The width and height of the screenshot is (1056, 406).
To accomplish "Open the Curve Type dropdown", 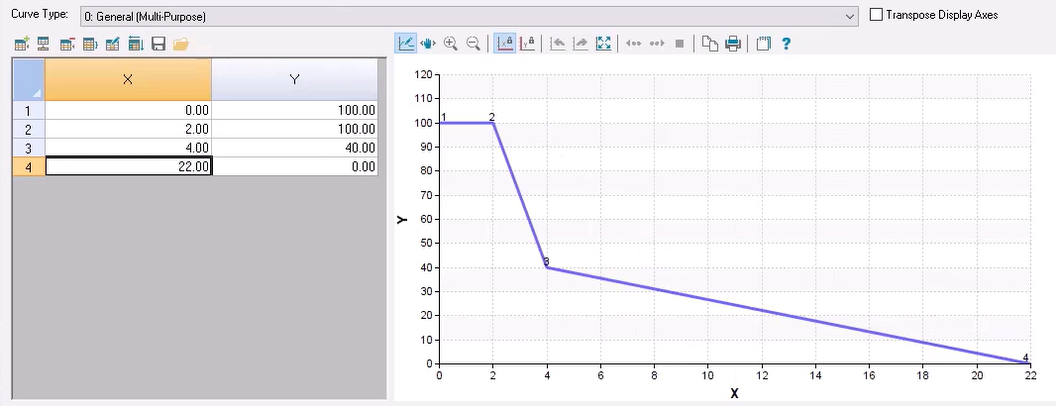I will pyautogui.click(x=469, y=16).
